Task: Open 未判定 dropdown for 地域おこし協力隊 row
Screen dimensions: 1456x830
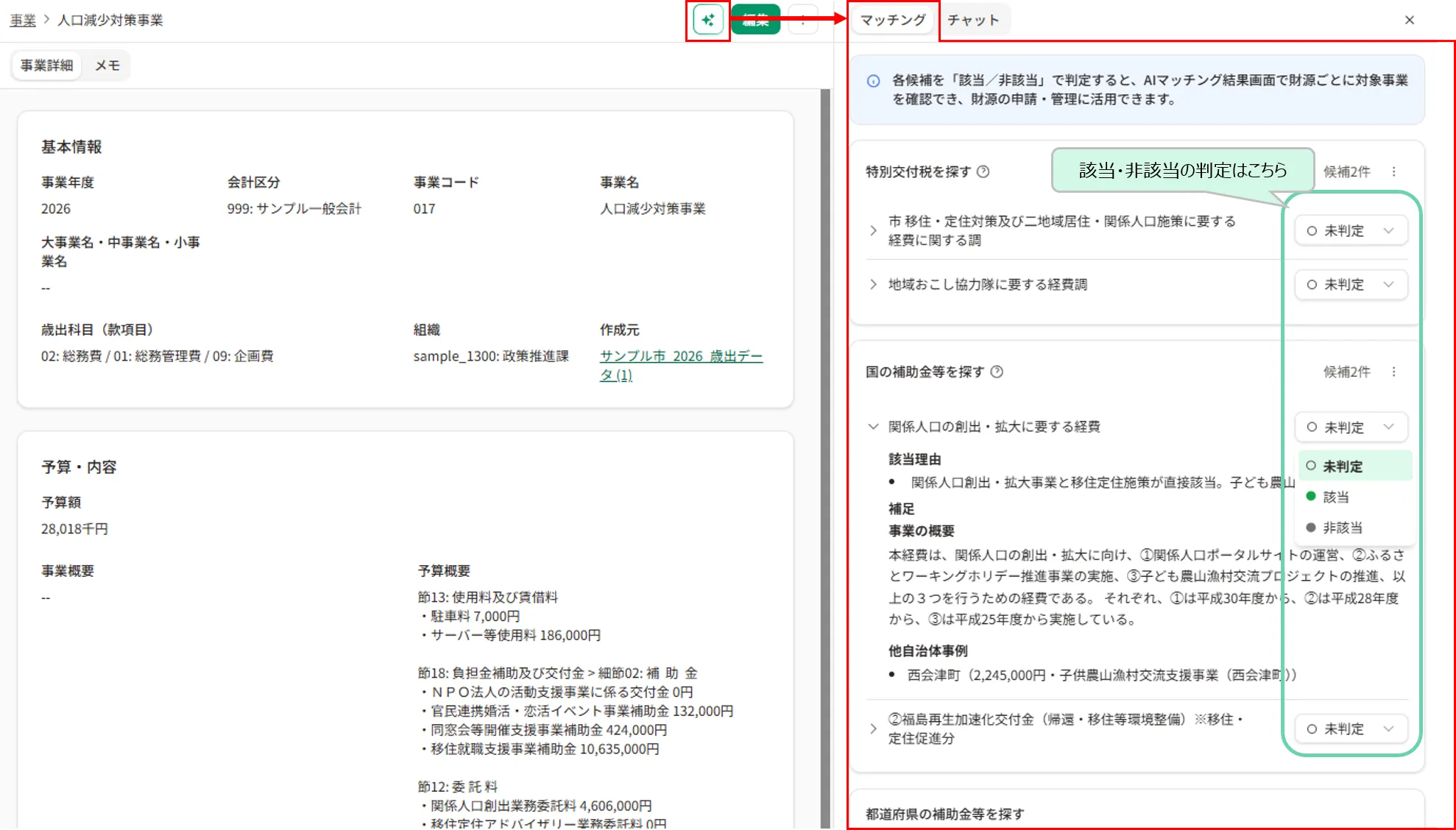Action: 1351,284
